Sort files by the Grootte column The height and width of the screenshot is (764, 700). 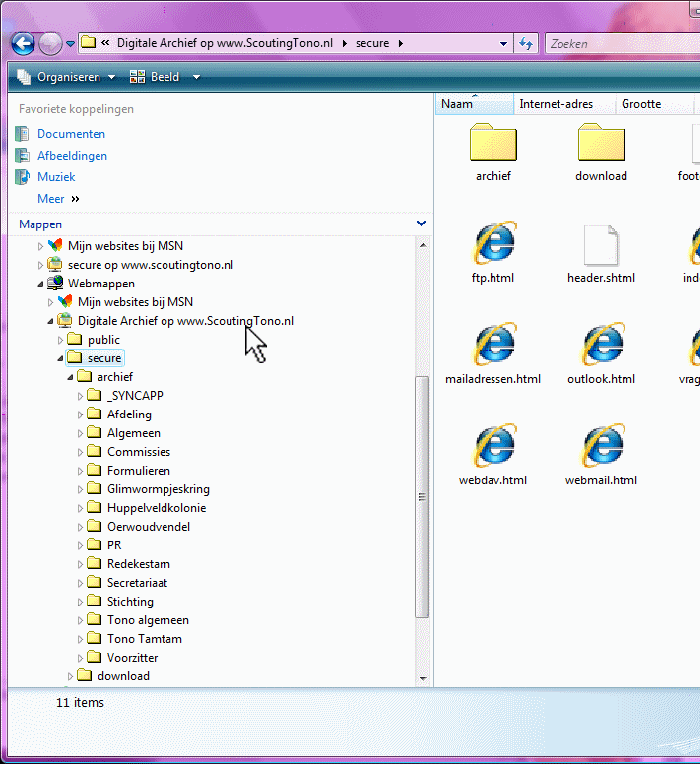tap(641, 104)
